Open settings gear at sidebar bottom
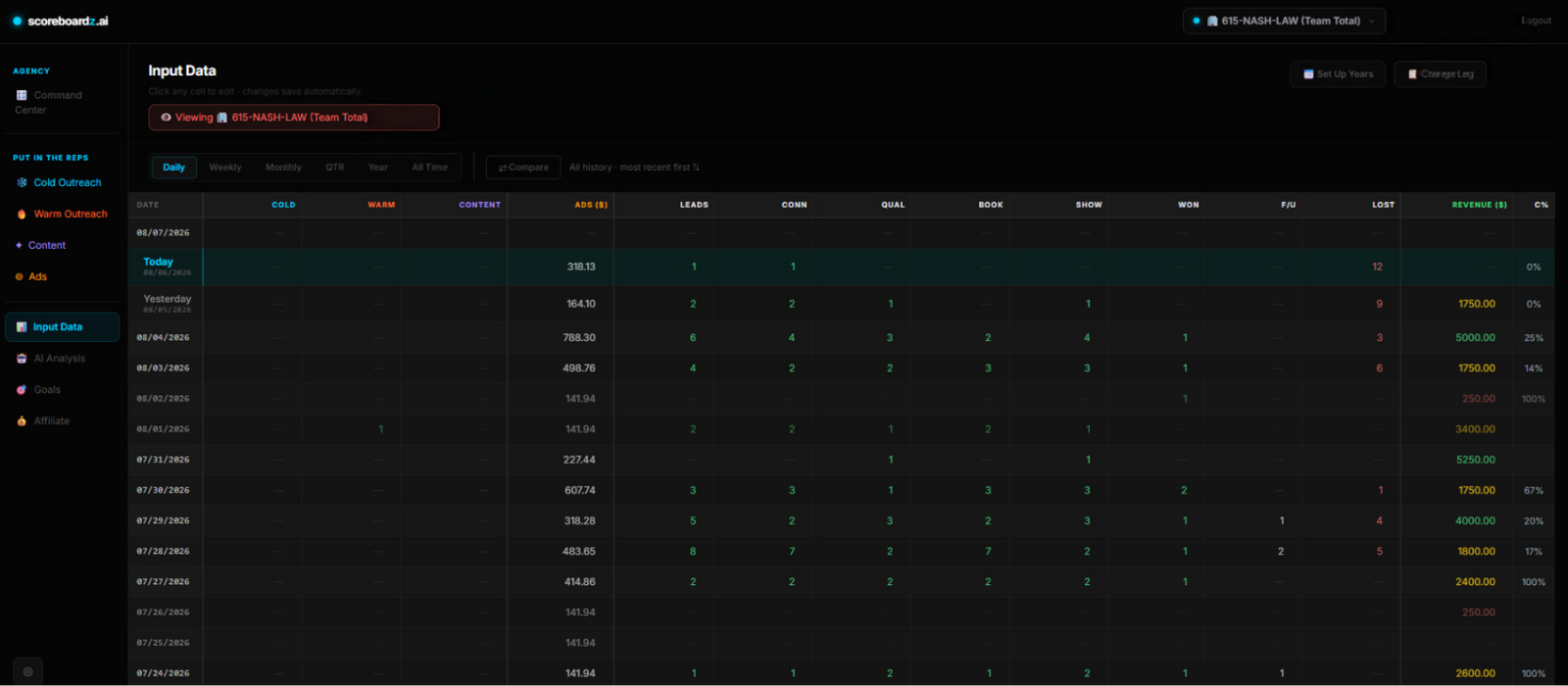Image resolution: width=1568 pixels, height=686 pixels. [x=27, y=671]
